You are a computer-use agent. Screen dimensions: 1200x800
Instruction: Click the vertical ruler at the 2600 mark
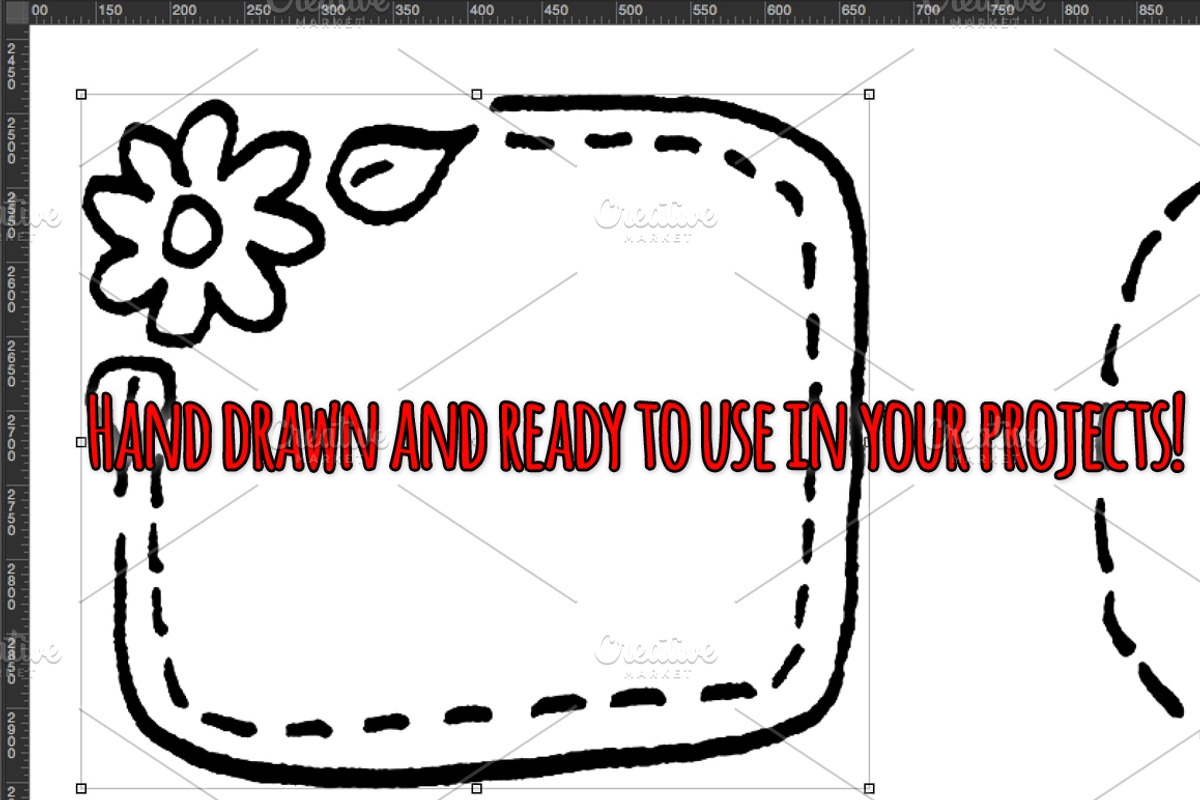[12, 287]
